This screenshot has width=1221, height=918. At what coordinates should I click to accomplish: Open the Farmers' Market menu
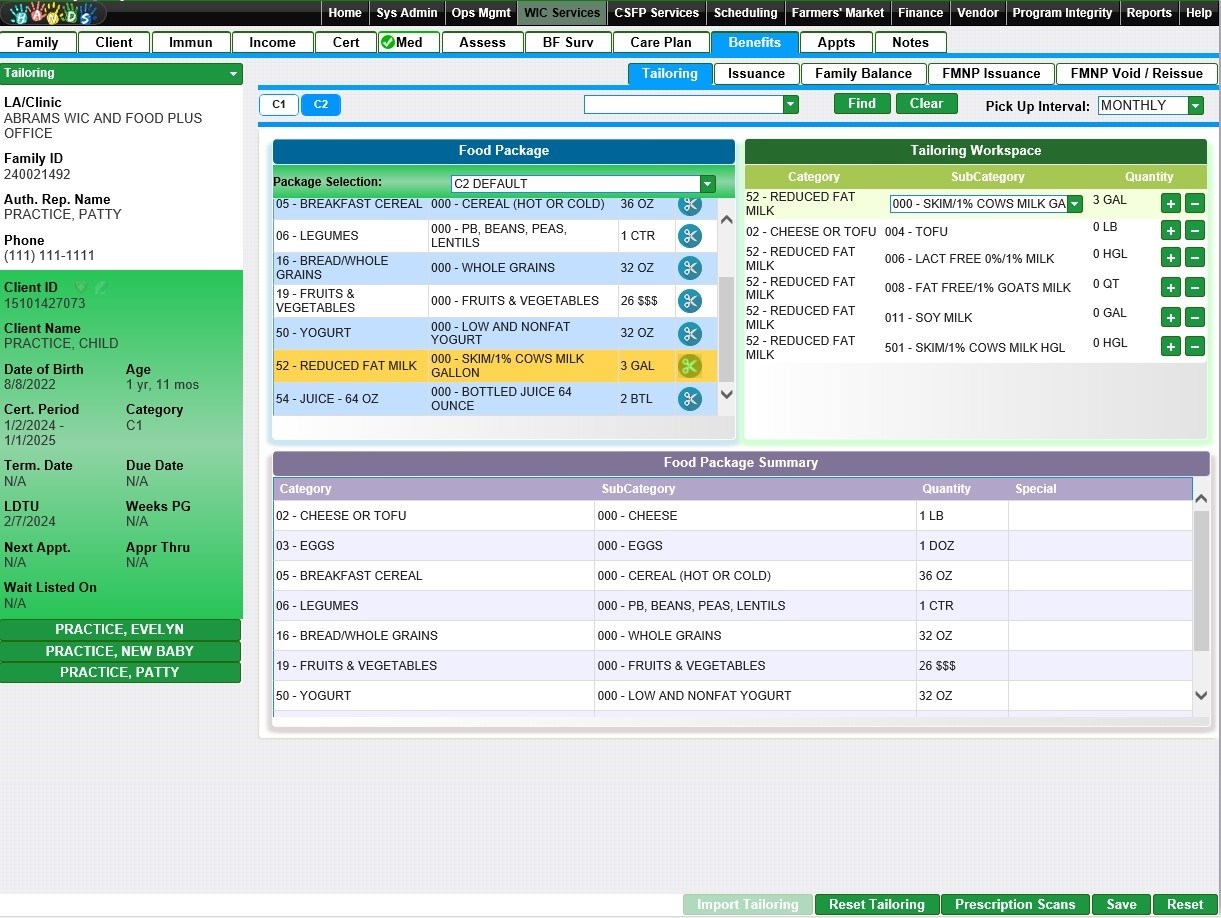[x=838, y=13]
